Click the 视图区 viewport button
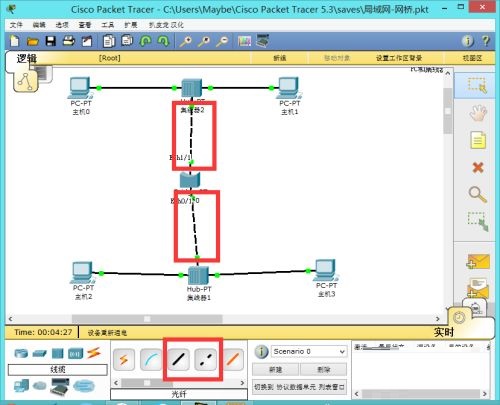500x405 pixels. (472, 58)
